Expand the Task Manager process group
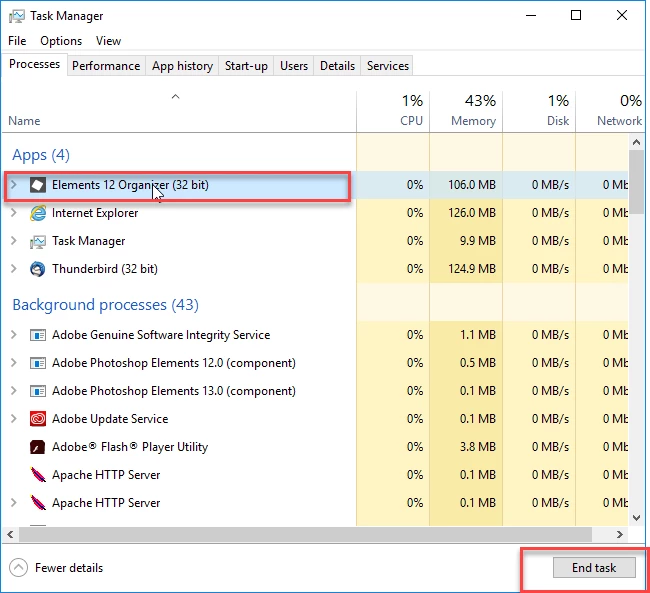 (x=14, y=241)
